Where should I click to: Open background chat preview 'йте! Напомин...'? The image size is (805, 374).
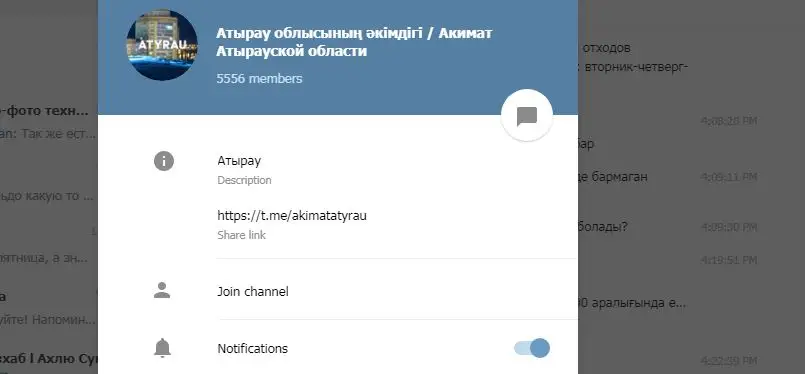pyautogui.click(x=48, y=320)
